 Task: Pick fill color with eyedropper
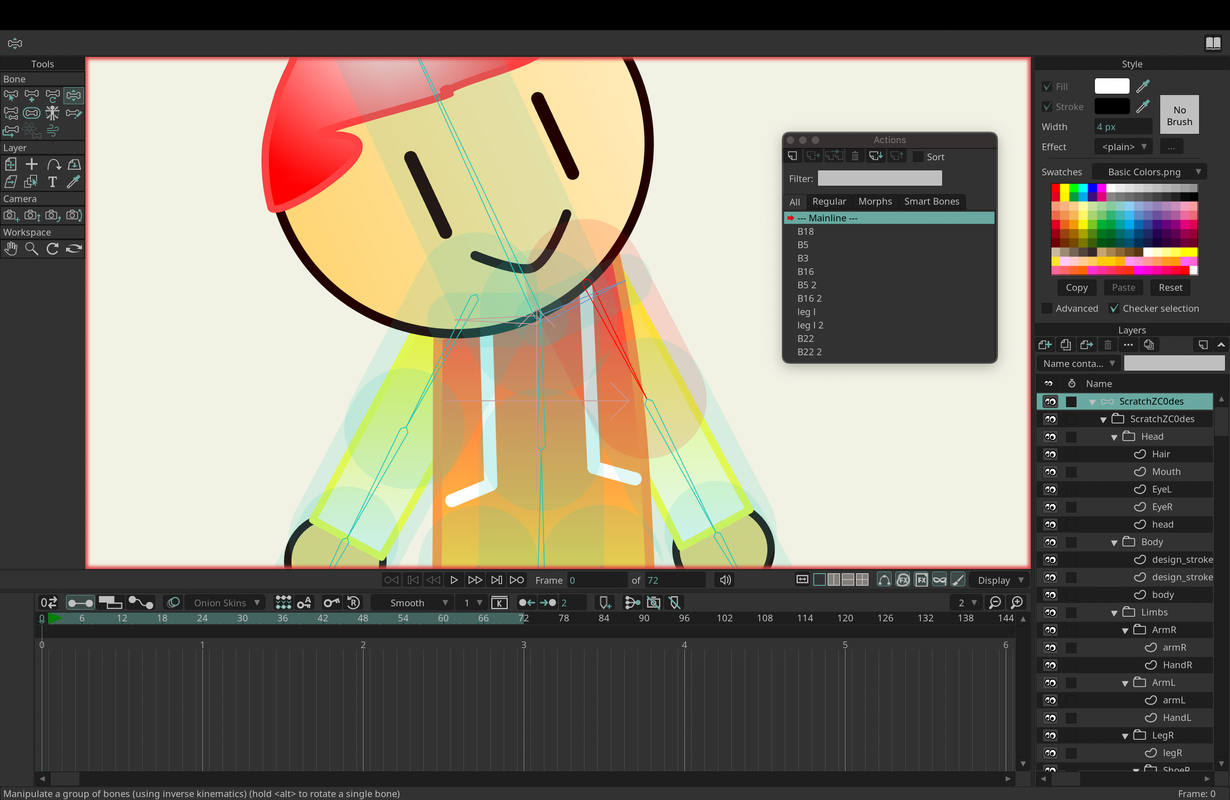(x=1143, y=87)
